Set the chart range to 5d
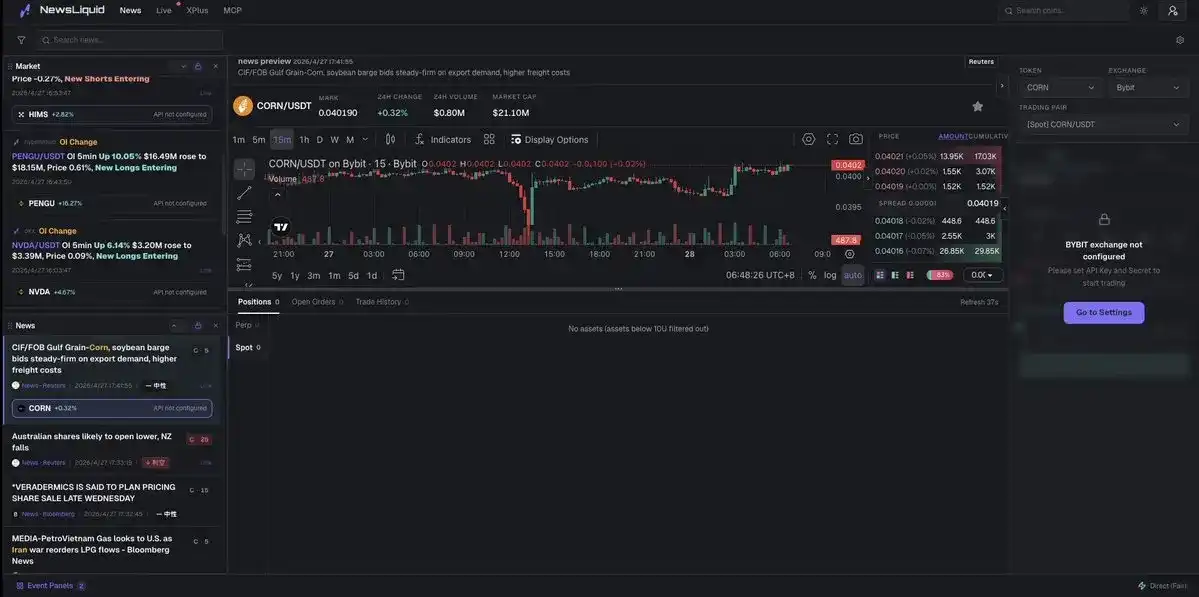The width and height of the screenshot is (1199, 597). pos(353,275)
